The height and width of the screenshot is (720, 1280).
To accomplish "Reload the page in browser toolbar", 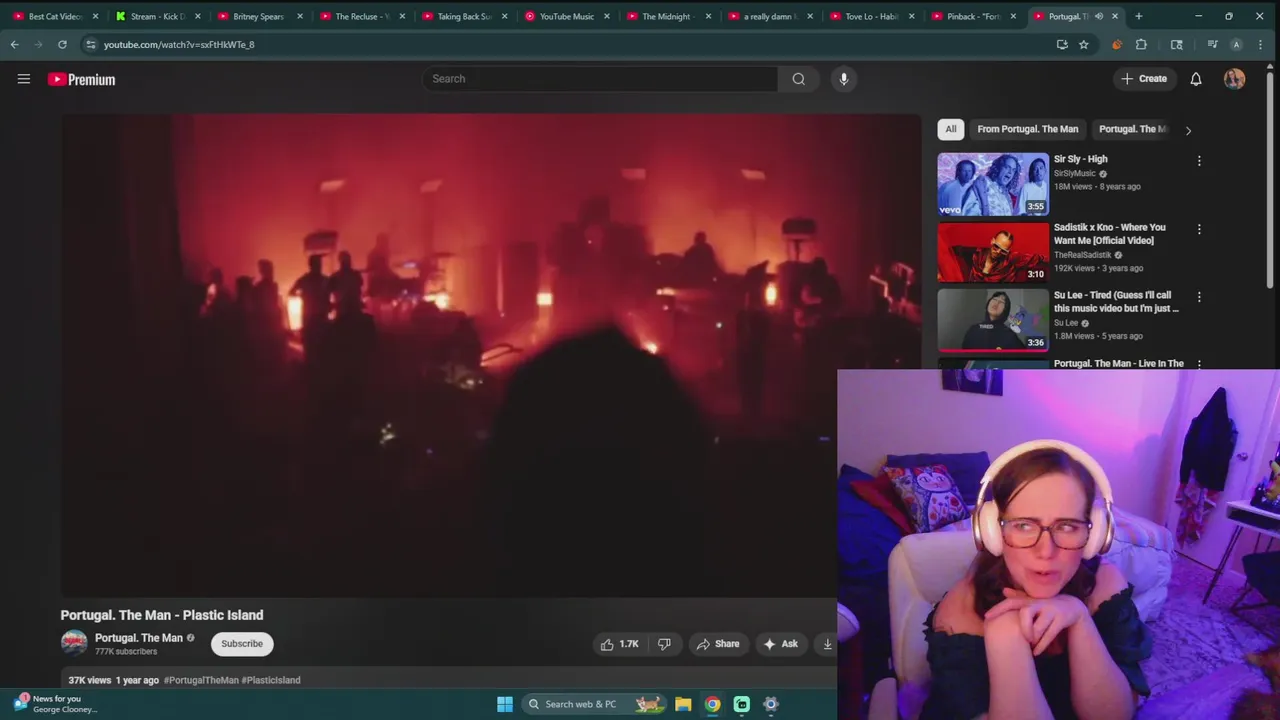I will point(62,44).
